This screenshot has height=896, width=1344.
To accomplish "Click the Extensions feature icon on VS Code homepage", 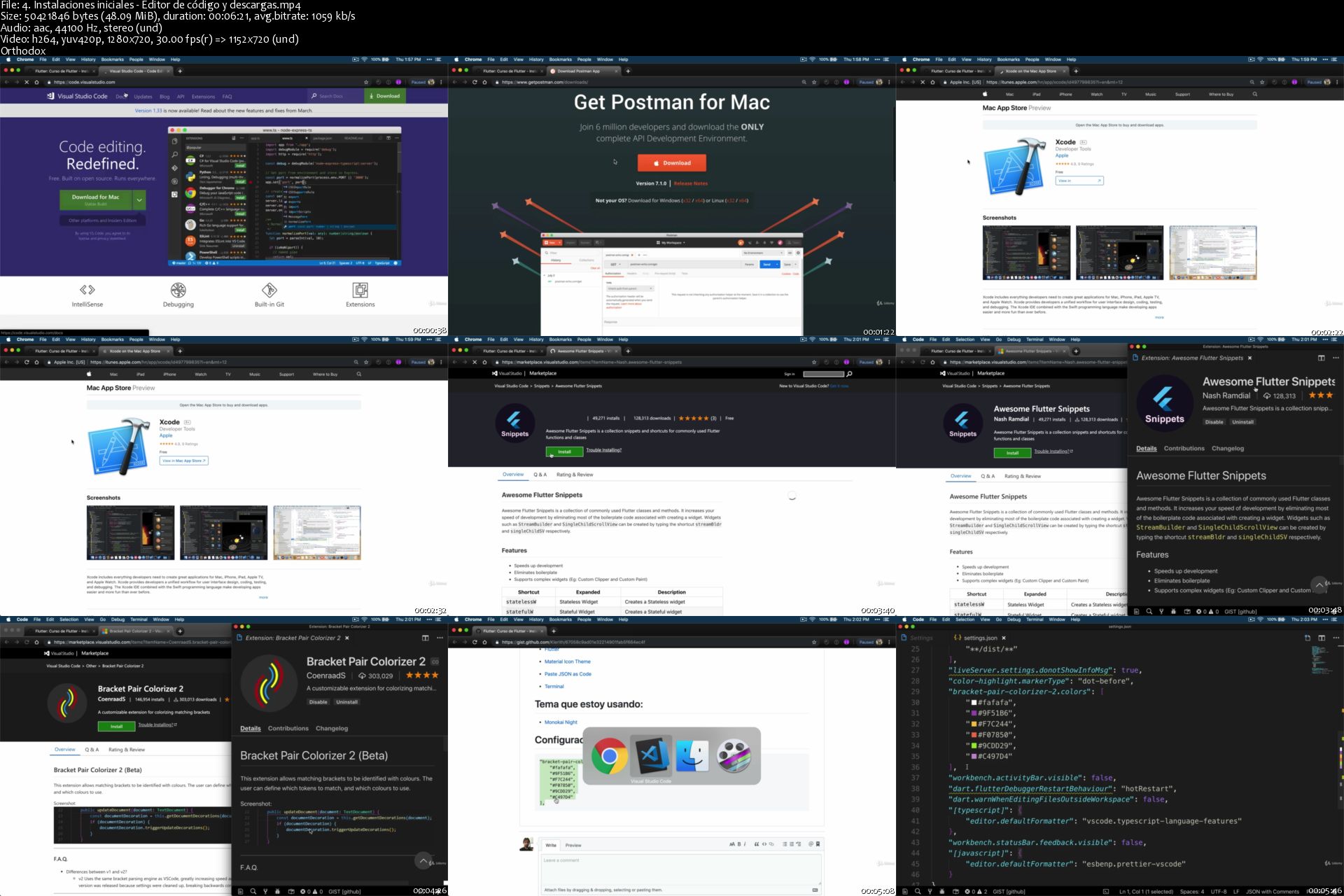I will (360, 290).
